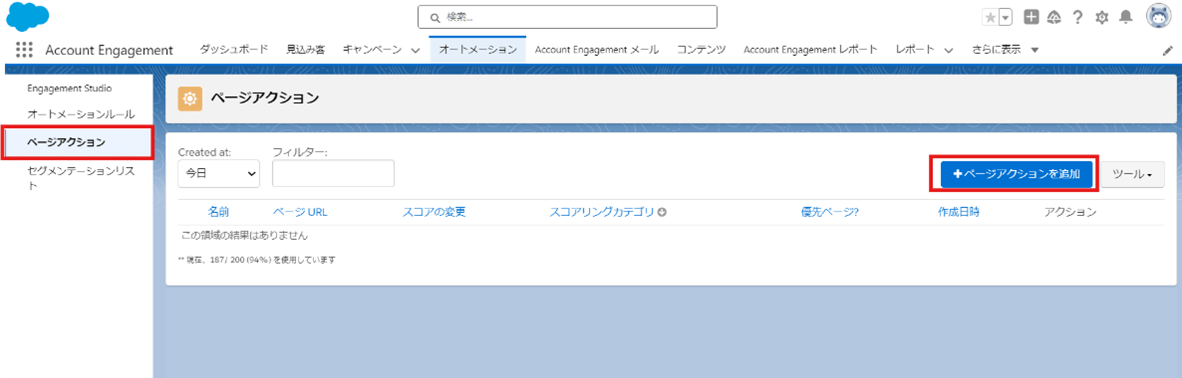Viewport: 1182px width, 378px height.
Task: Open the レポート tab
Action: tap(915, 50)
